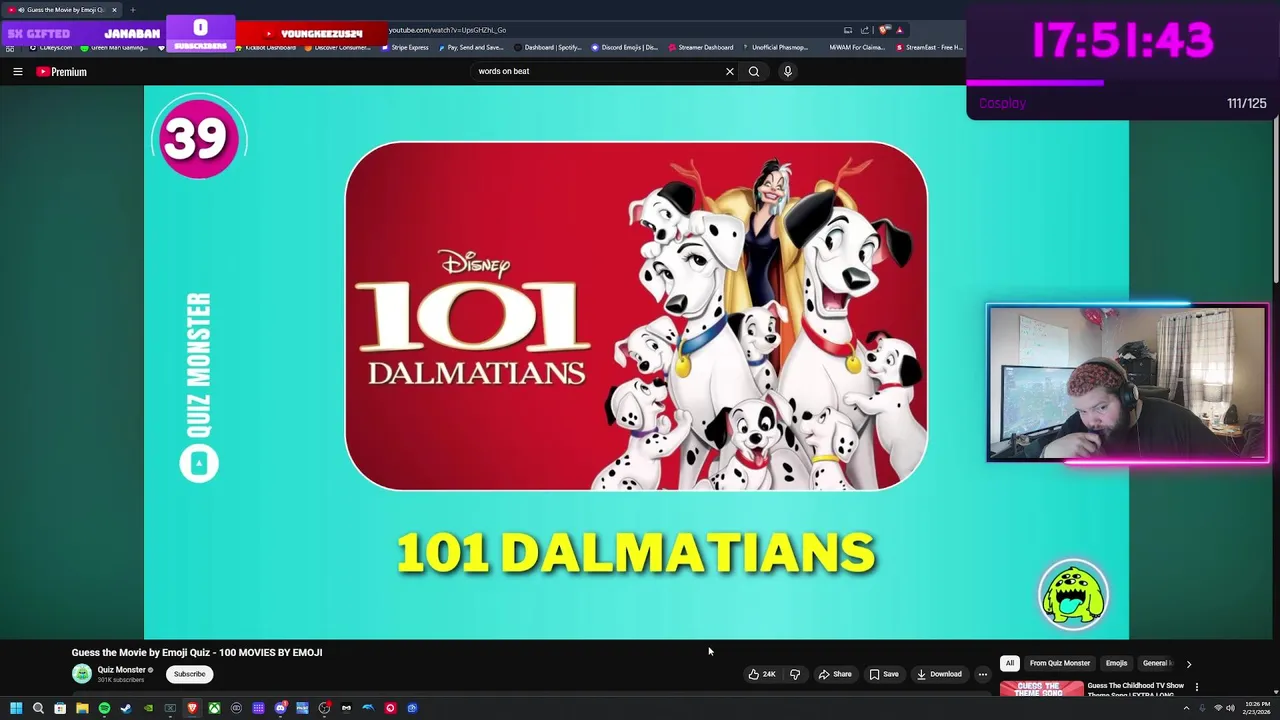The height and width of the screenshot is (720, 1280).
Task: Switch to the 'Guess the Movie by Emoji' browser tab
Action: click(x=62, y=10)
